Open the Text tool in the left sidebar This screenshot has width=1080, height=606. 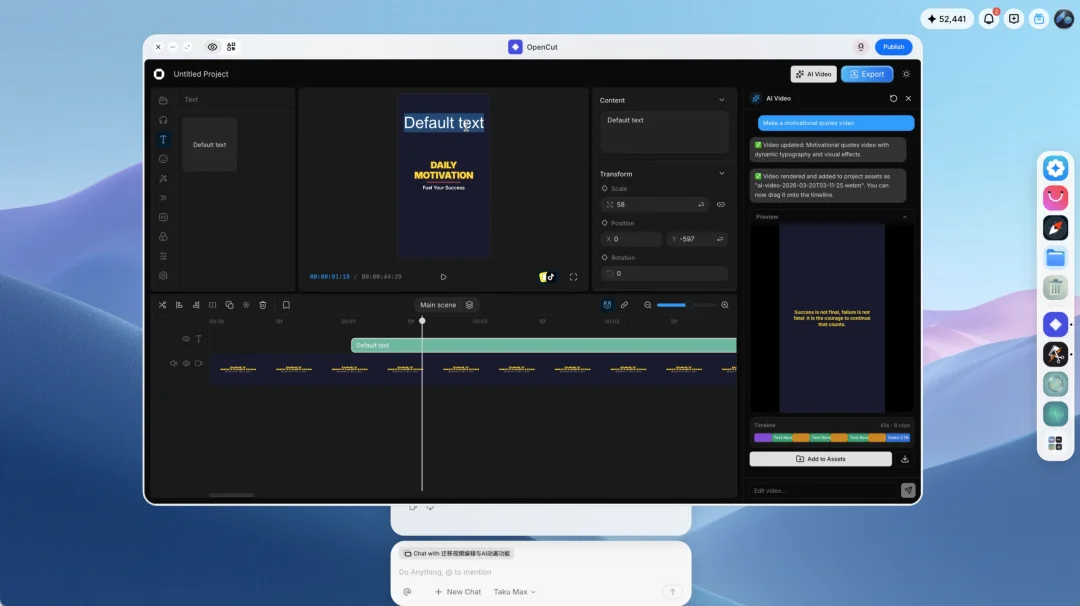[163, 139]
